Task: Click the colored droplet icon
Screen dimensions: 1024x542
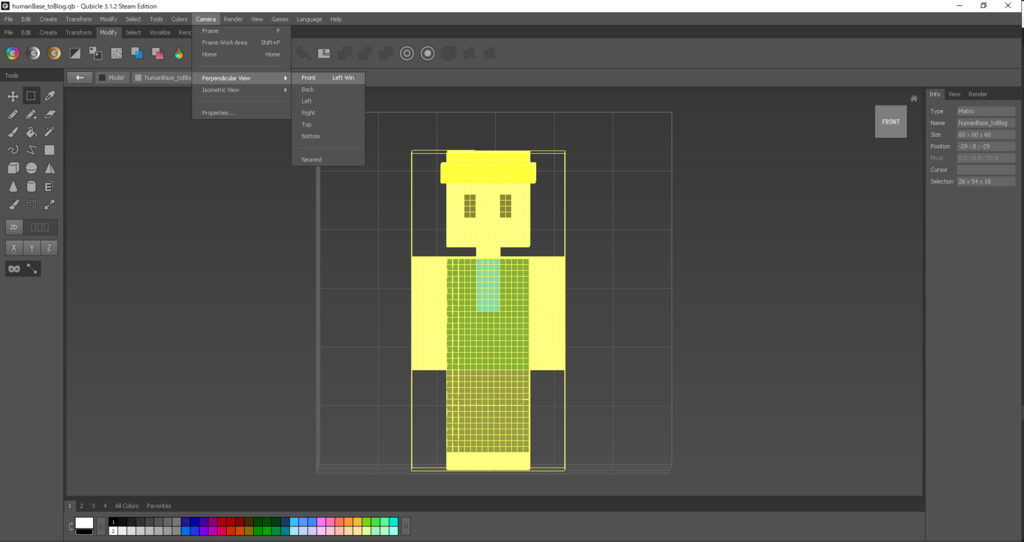Action: click(178, 54)
